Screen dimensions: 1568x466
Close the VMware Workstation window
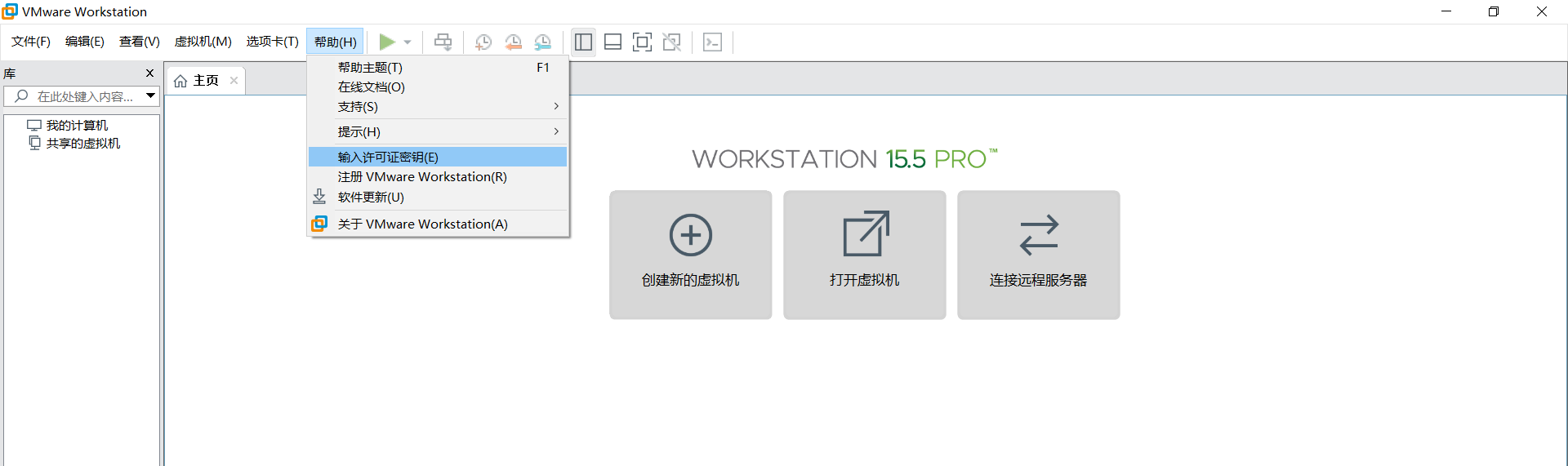(1542, 11)
